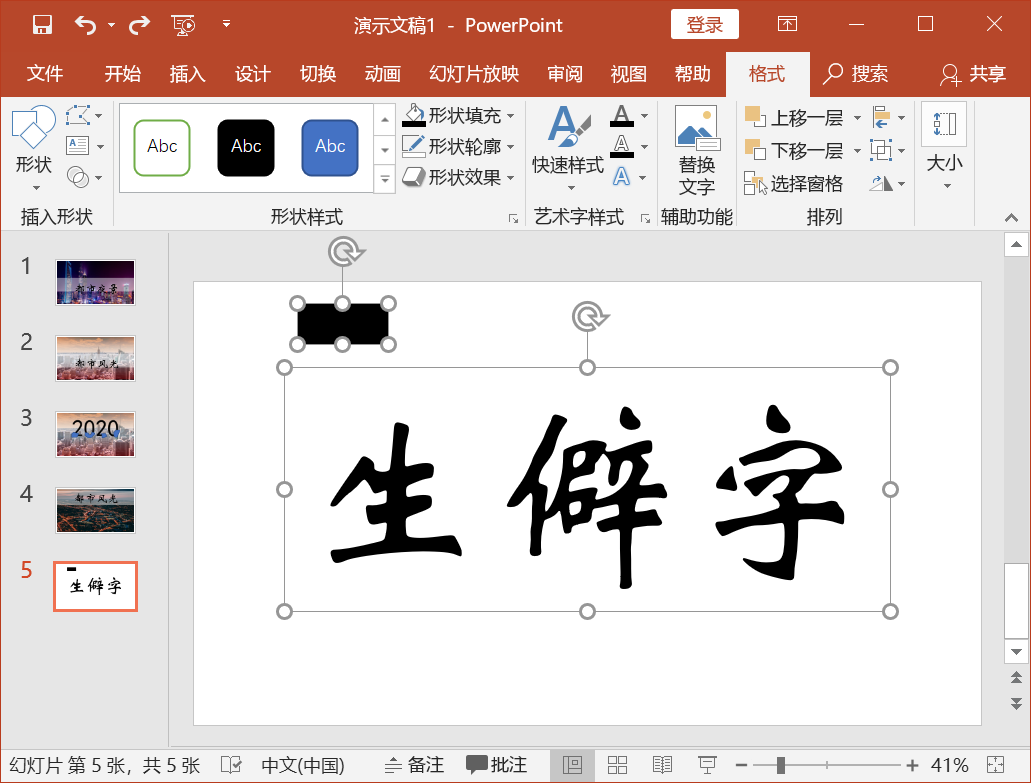Expand the shape styles gallery
Image resolution: width=1031 pixels, height=783 pixels.
[x=384, y=180]
